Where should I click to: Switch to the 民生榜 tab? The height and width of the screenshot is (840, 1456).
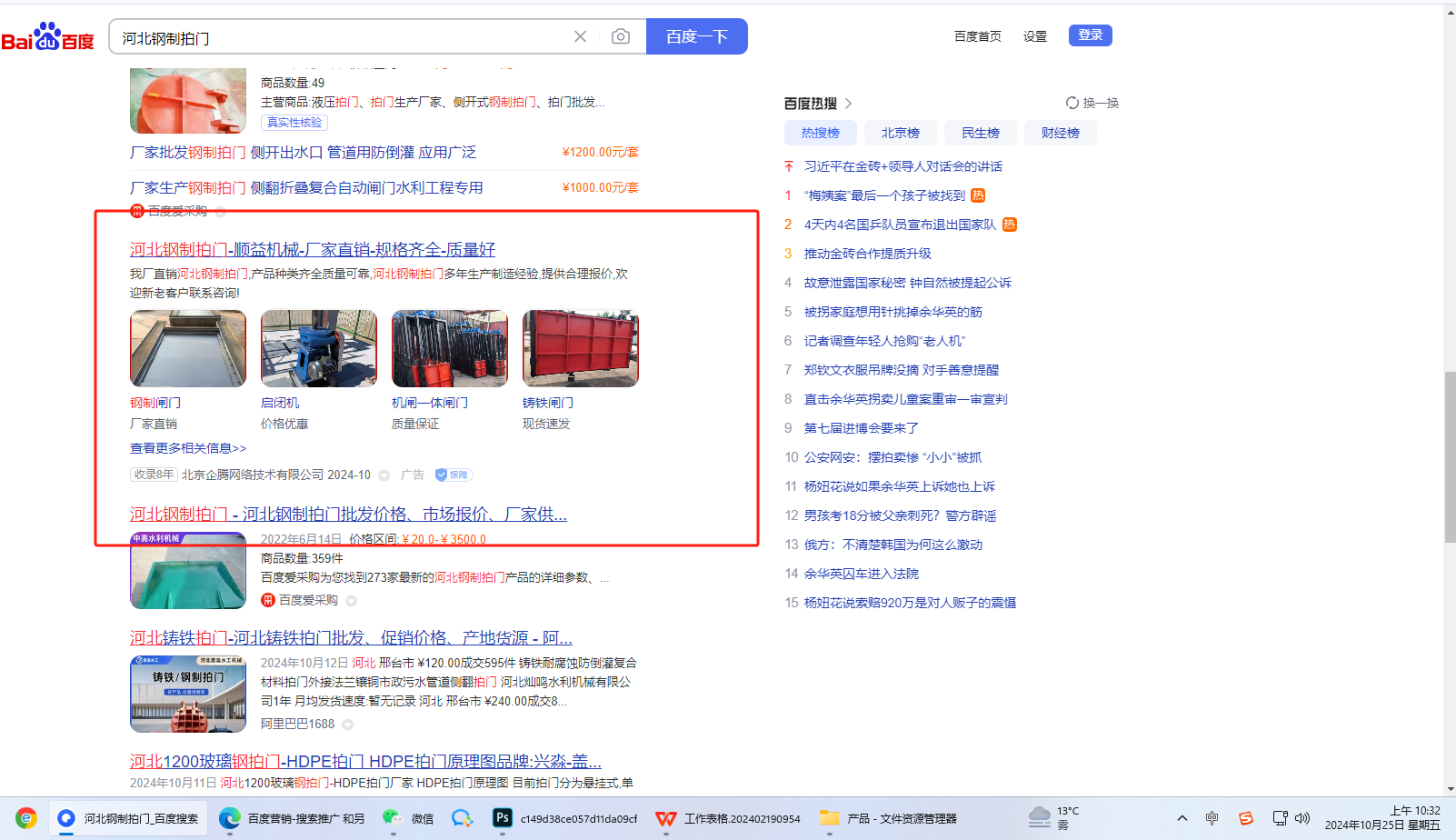[981, 133]
